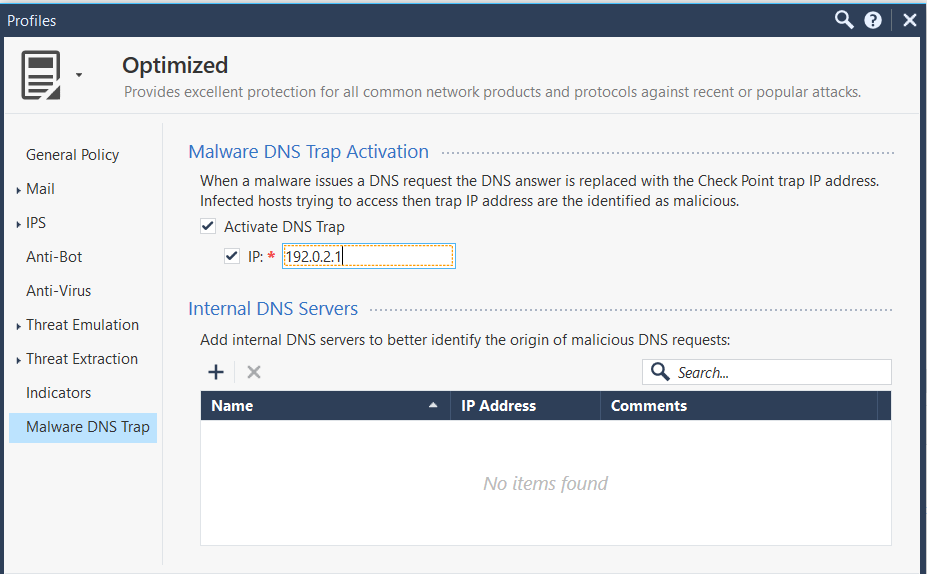Uncheck the IP checkbox
The image size is (927, 574).
click(x=233, y=257)
